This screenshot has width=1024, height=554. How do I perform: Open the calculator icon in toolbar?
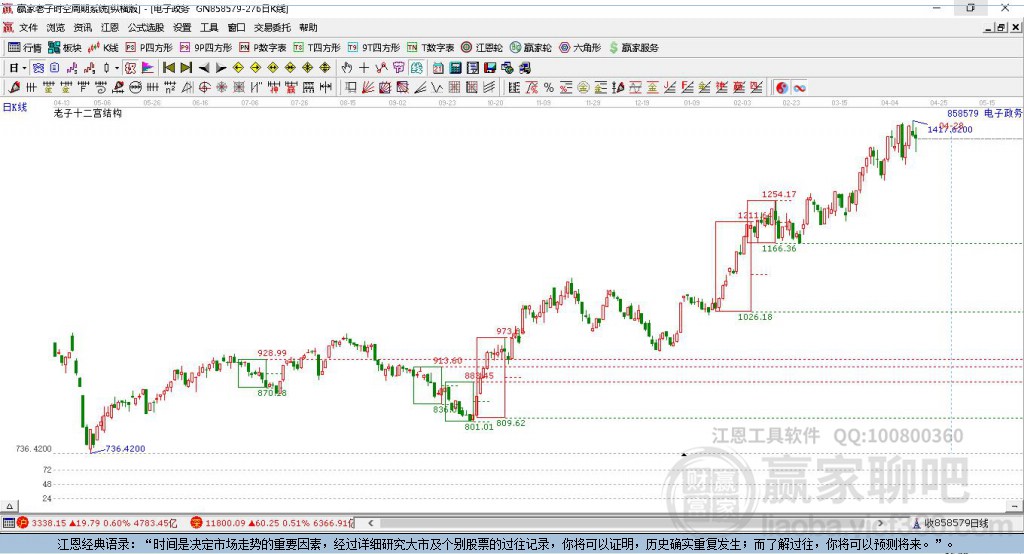coord(455,68)
